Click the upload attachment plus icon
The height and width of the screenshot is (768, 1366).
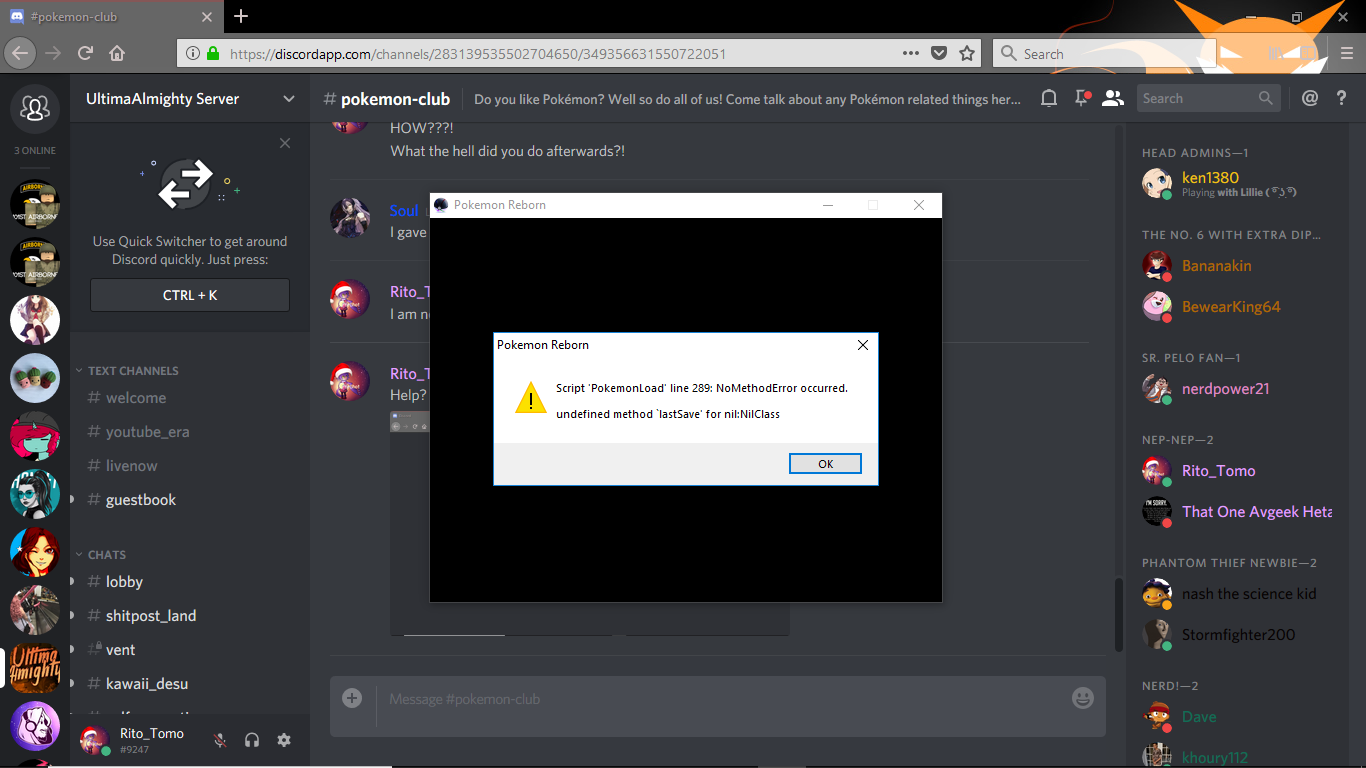[x=352, y=698]
